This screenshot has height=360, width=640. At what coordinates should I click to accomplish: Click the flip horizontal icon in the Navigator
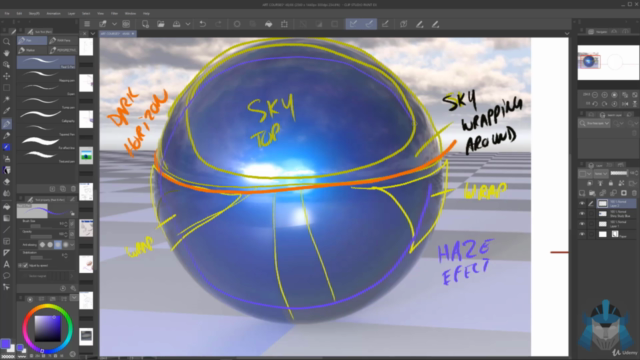(x=624, y=104)
